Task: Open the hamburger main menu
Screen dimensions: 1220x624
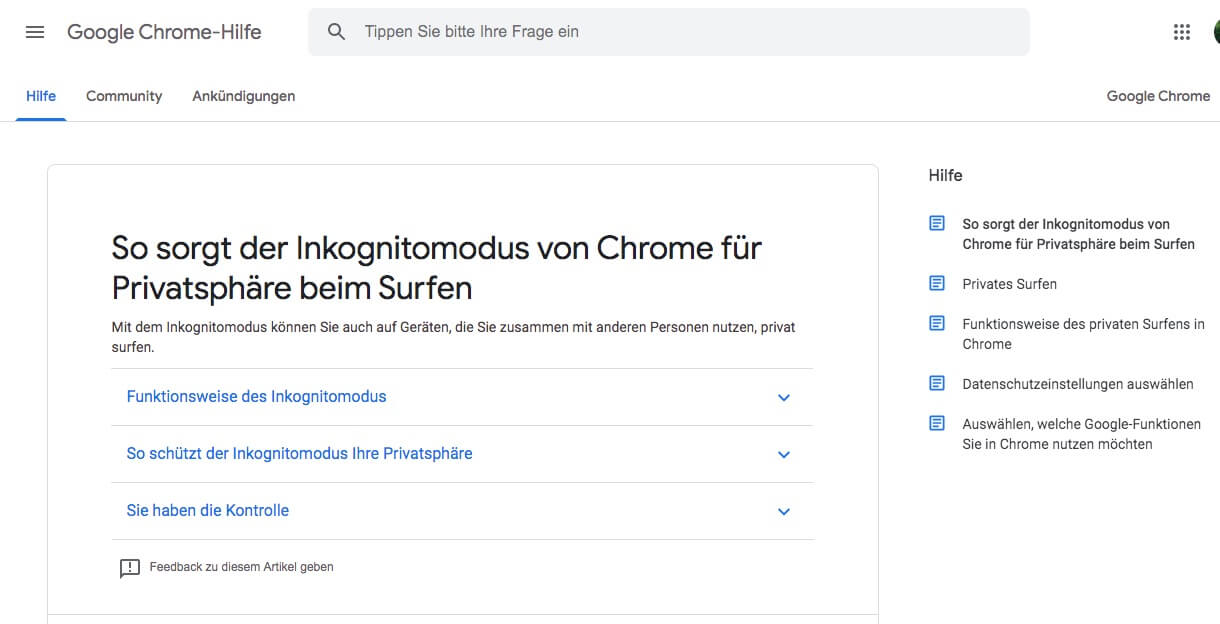Action: (x=35, y=32)
